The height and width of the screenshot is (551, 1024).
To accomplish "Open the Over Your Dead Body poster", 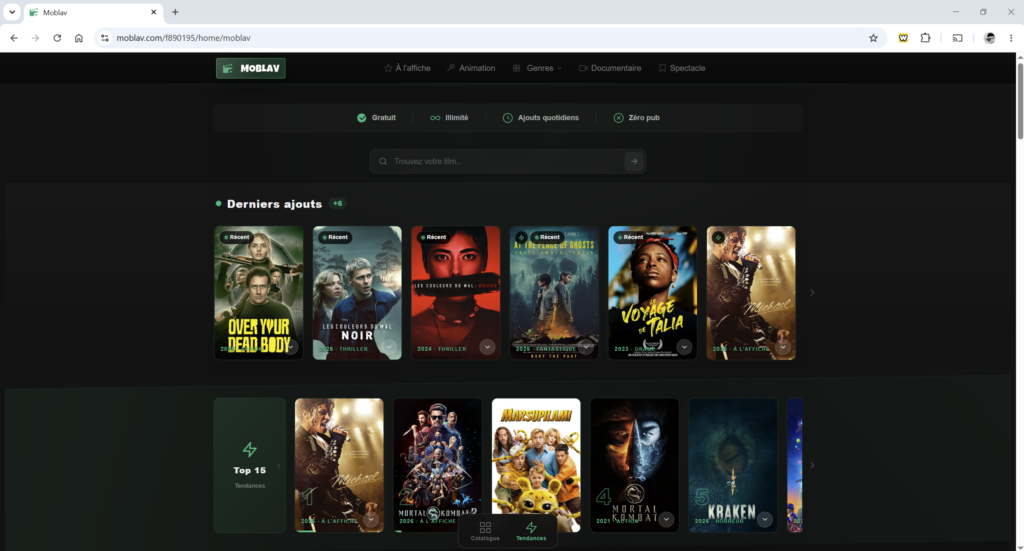I will coord(259,292).
